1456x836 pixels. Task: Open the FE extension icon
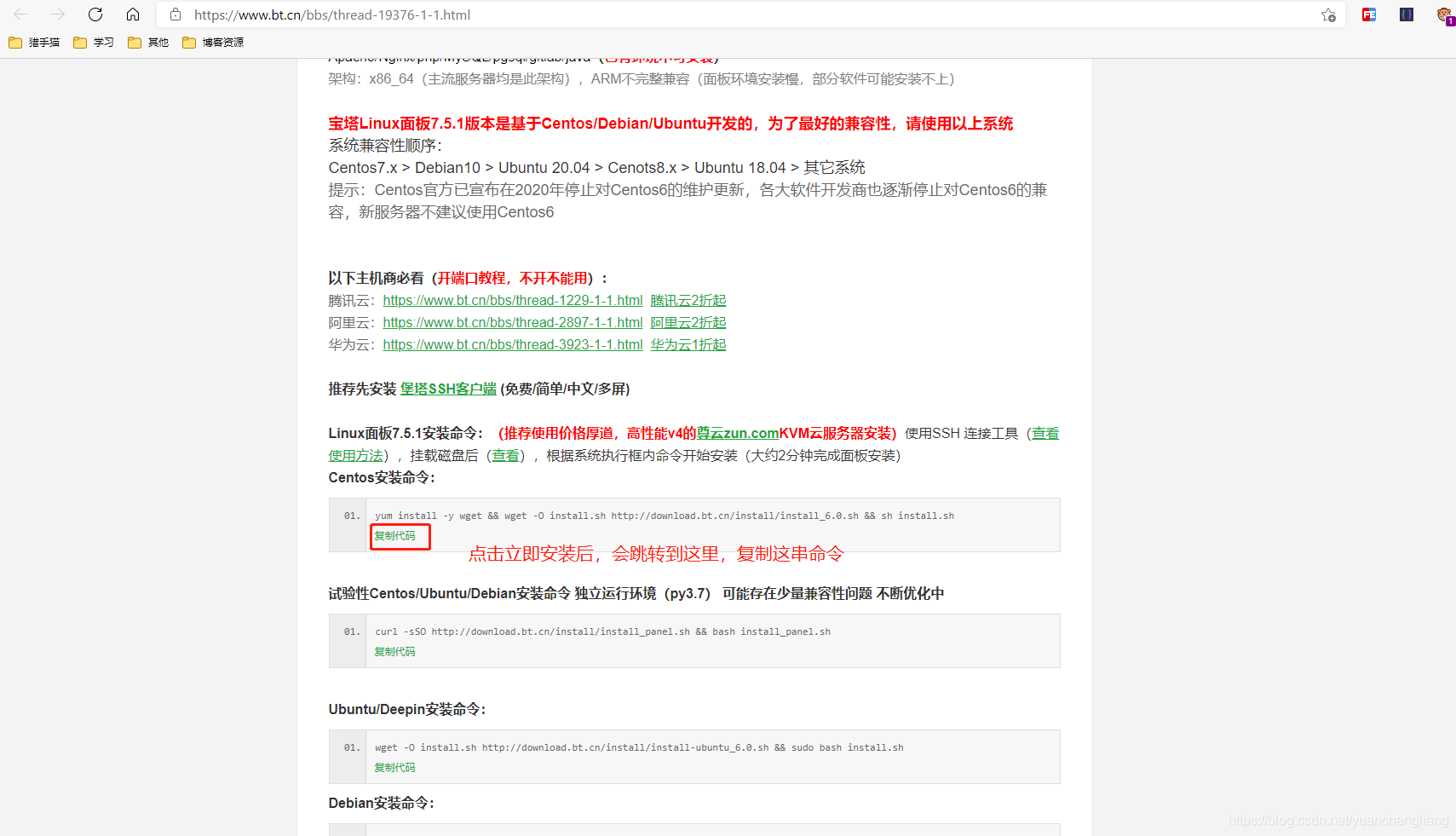[x=1369, y=14]
